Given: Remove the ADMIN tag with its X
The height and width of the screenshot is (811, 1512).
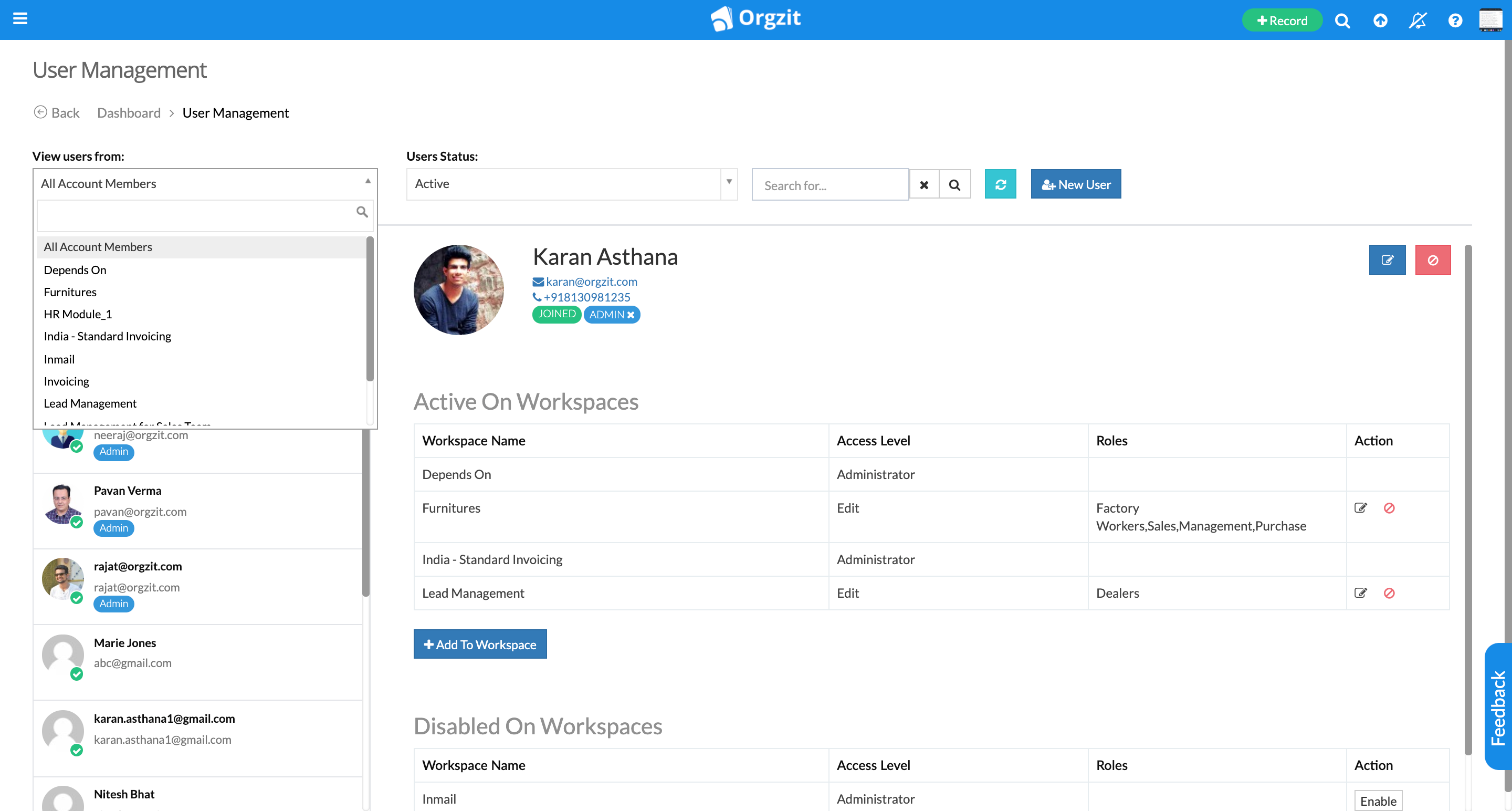Looking at the screenshot, I should pos(631,315).
